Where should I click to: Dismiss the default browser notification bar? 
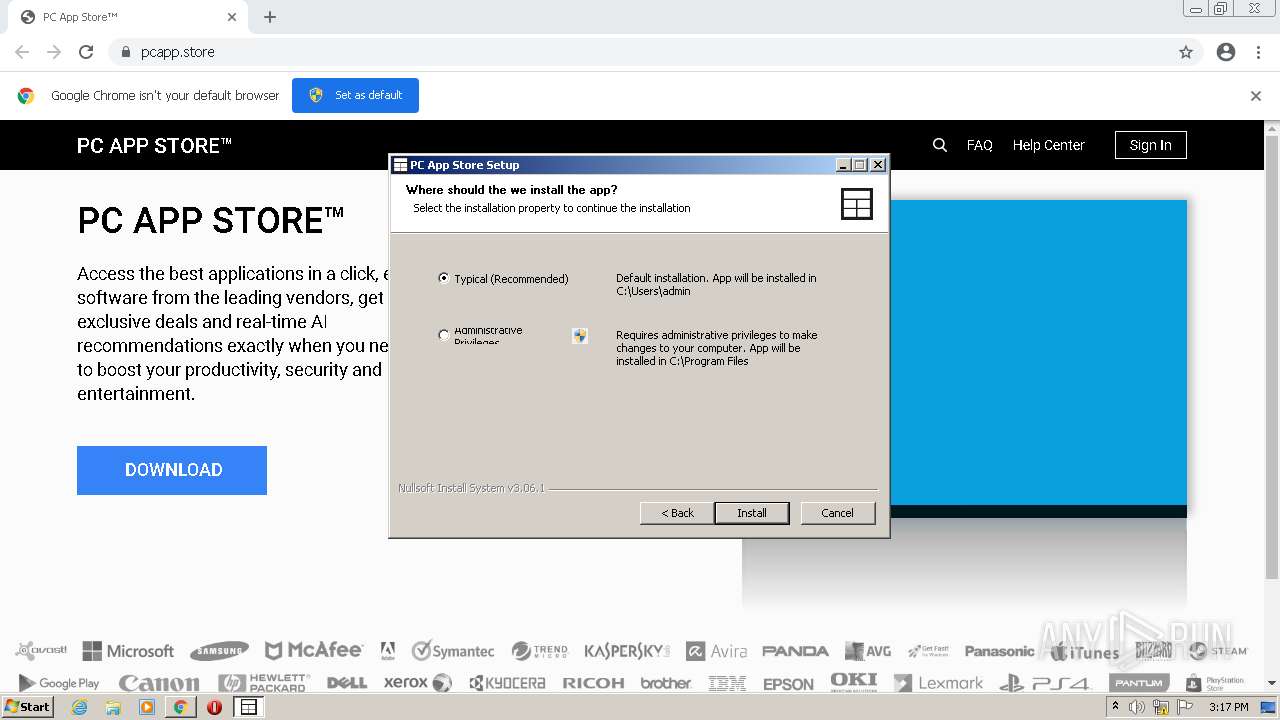click(1256, 96)
